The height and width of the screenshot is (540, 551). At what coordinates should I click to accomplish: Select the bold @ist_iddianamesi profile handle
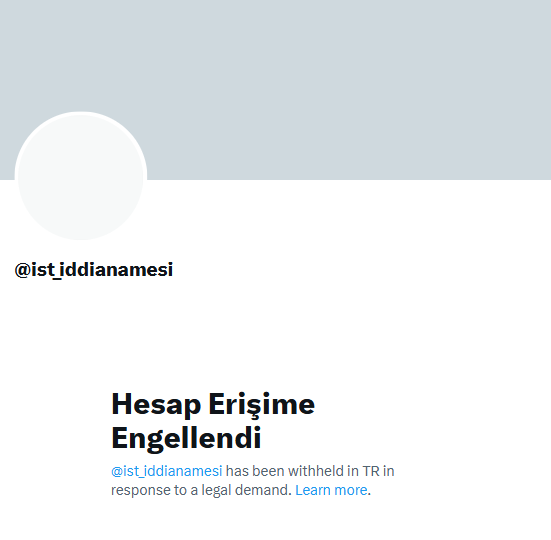click(94, 270)
